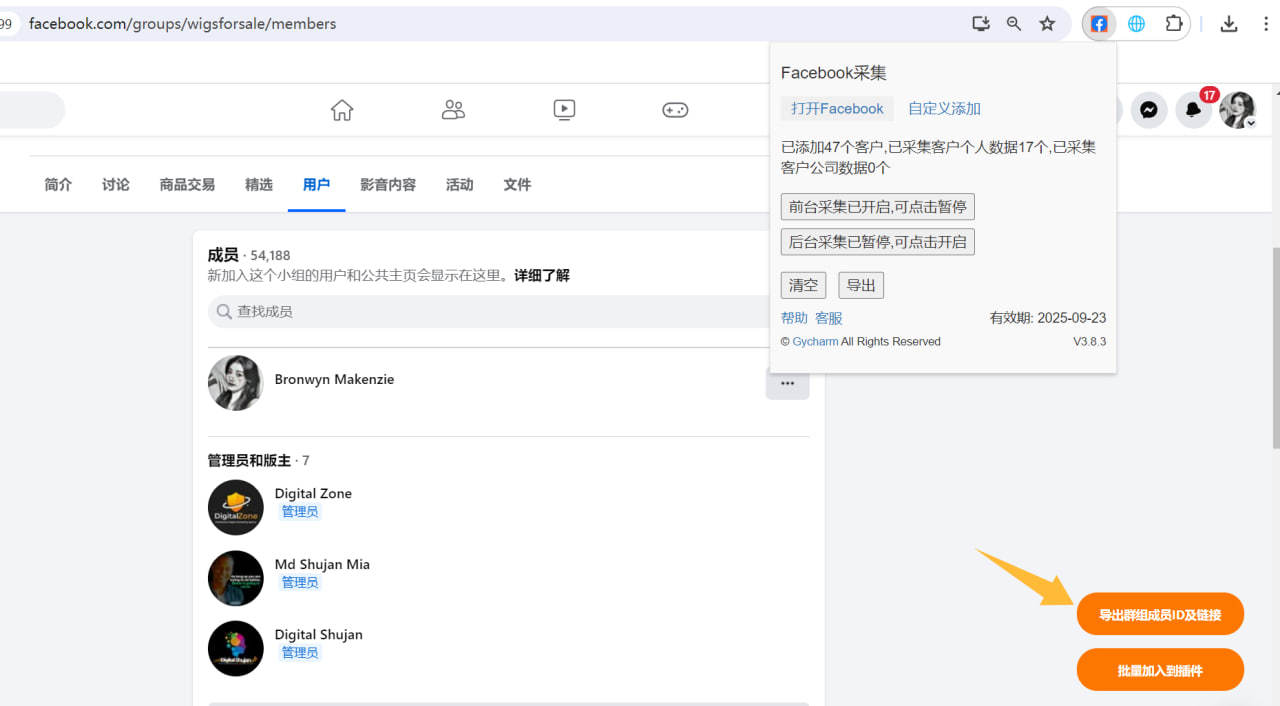
Task: Bookmark this page with star icon
Action: pos(1047,24)
